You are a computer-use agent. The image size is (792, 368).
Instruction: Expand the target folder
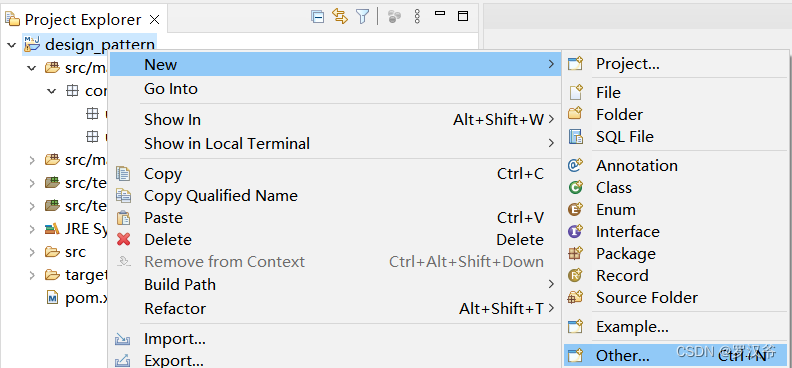point(32,275)
